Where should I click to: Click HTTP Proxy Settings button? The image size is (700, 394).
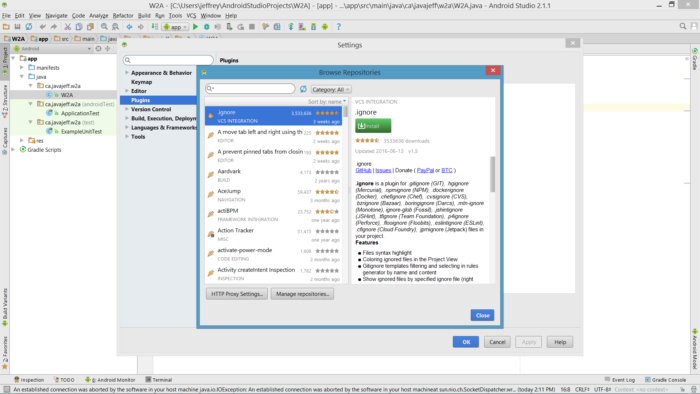[x=237, y=294]
